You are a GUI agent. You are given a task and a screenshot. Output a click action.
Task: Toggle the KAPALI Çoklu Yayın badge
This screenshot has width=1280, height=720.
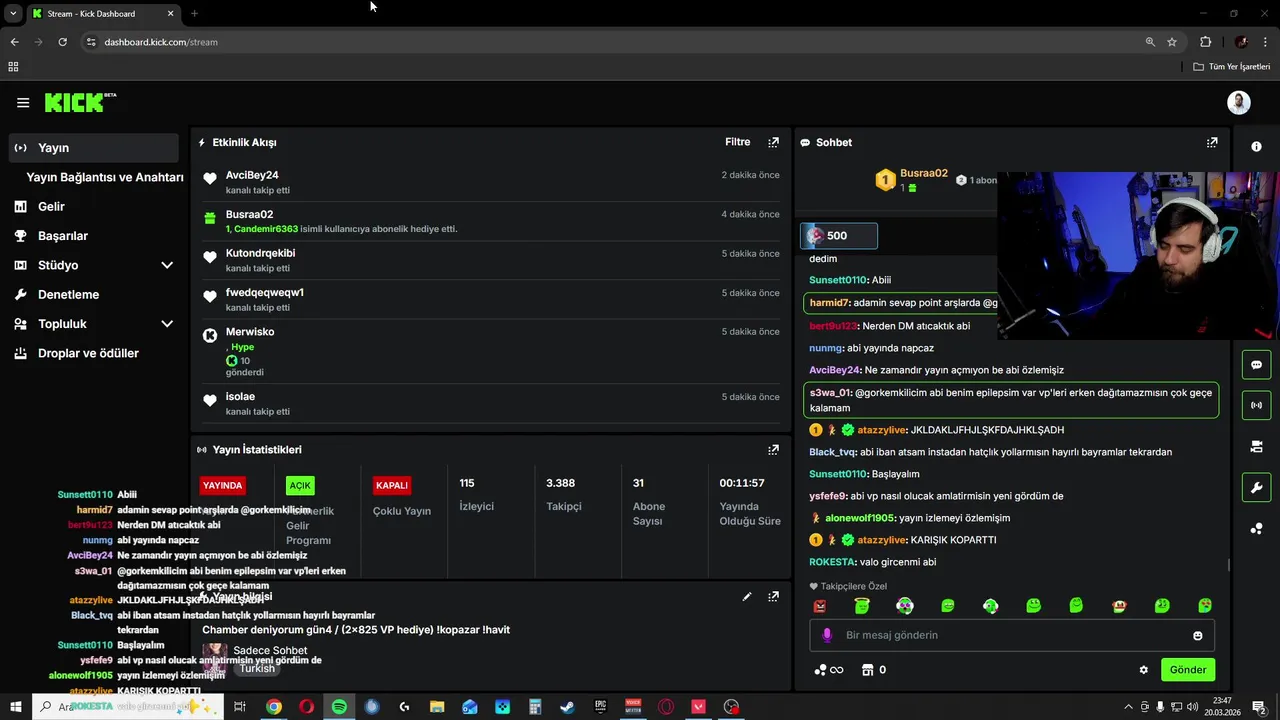(x=391, y=485)
